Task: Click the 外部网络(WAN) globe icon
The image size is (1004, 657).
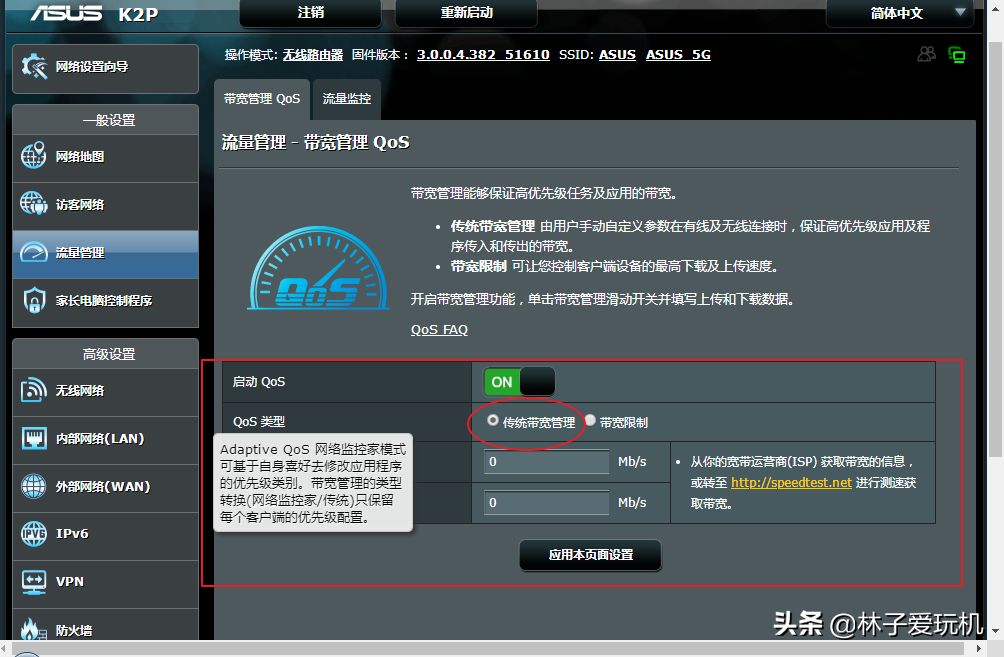Action: [33, 486]
